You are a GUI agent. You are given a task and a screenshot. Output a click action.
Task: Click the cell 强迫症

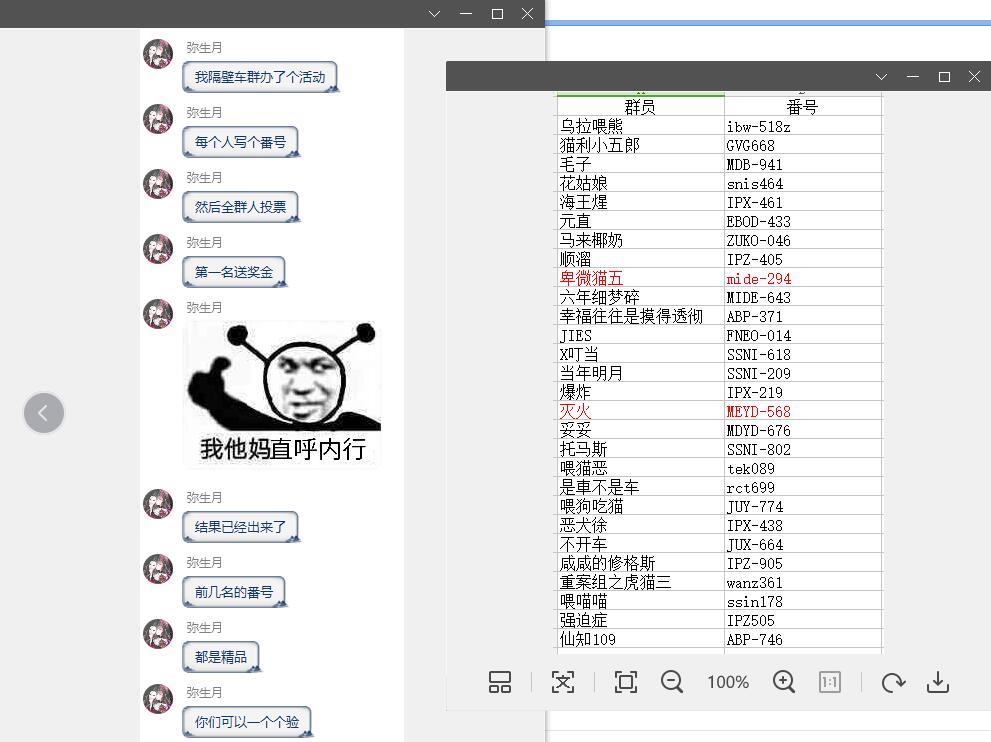pos(640,619)
